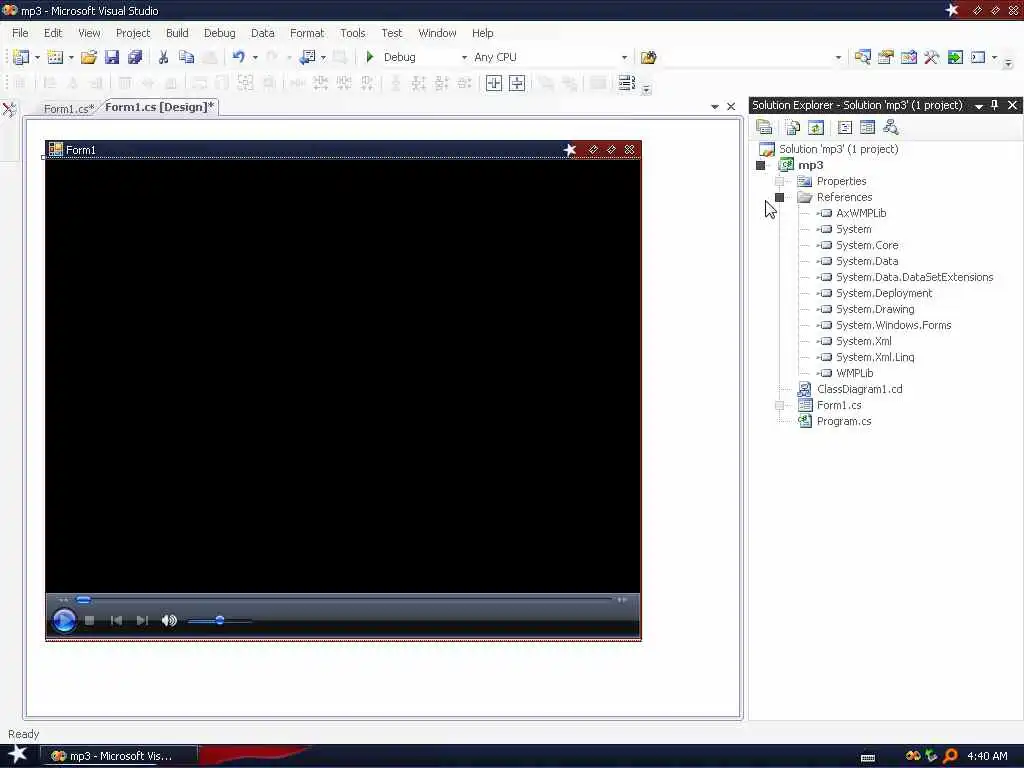Viewport: 1024px width, 768px height.
Task: Open the Properties Window toolbar icon
Action: click(x=886, y=57)
